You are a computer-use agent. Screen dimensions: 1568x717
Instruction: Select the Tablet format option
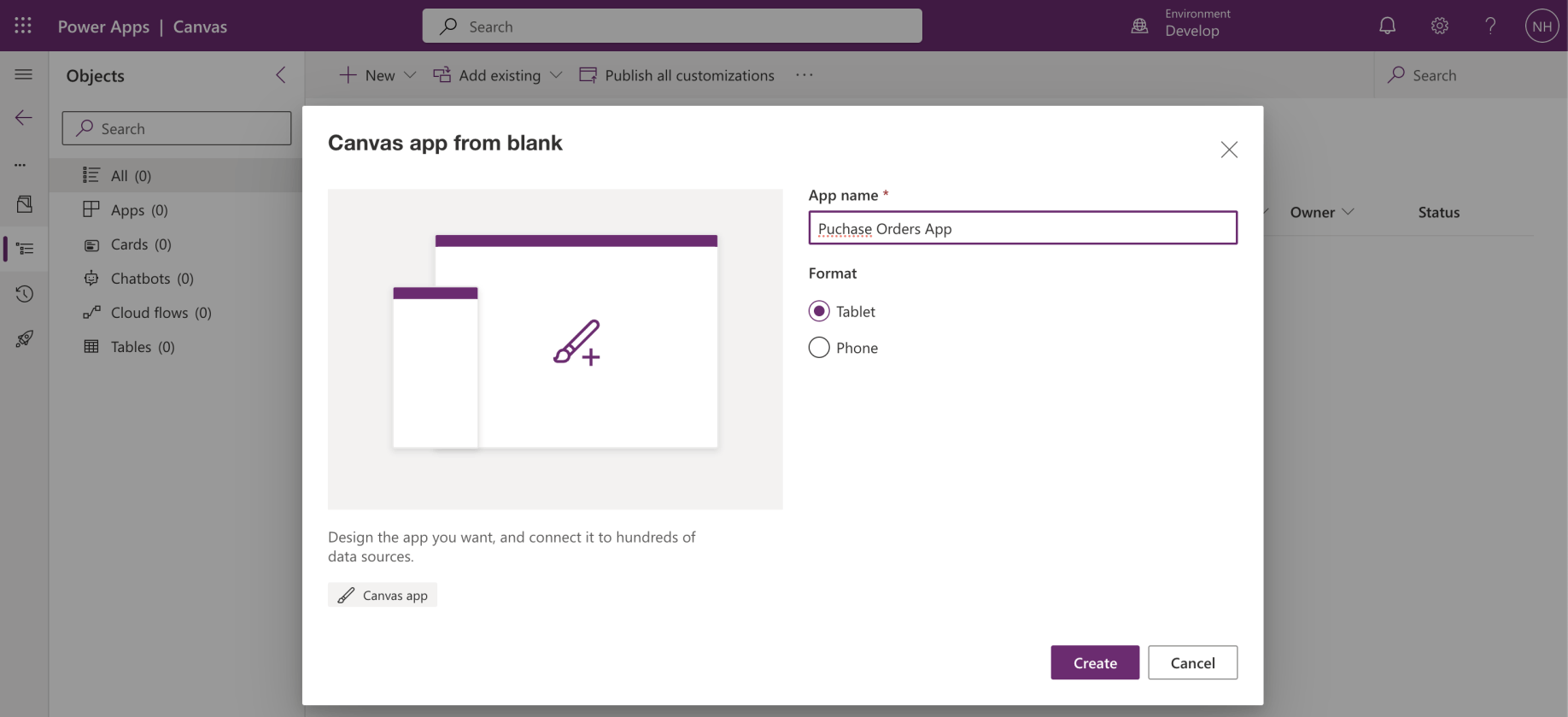click(819, 311)
